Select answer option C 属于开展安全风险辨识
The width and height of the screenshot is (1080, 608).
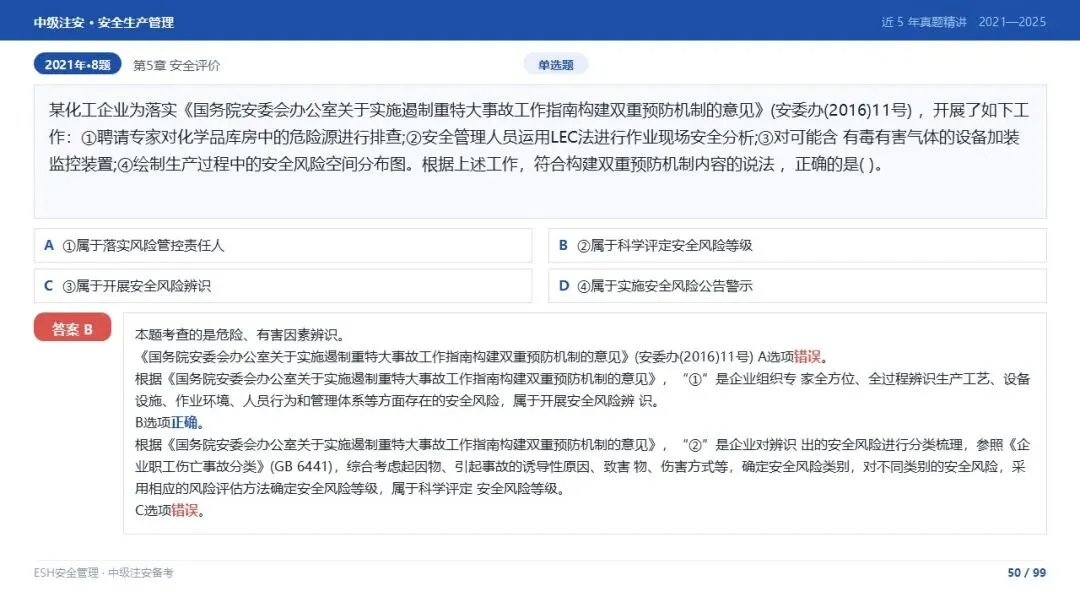283,286
